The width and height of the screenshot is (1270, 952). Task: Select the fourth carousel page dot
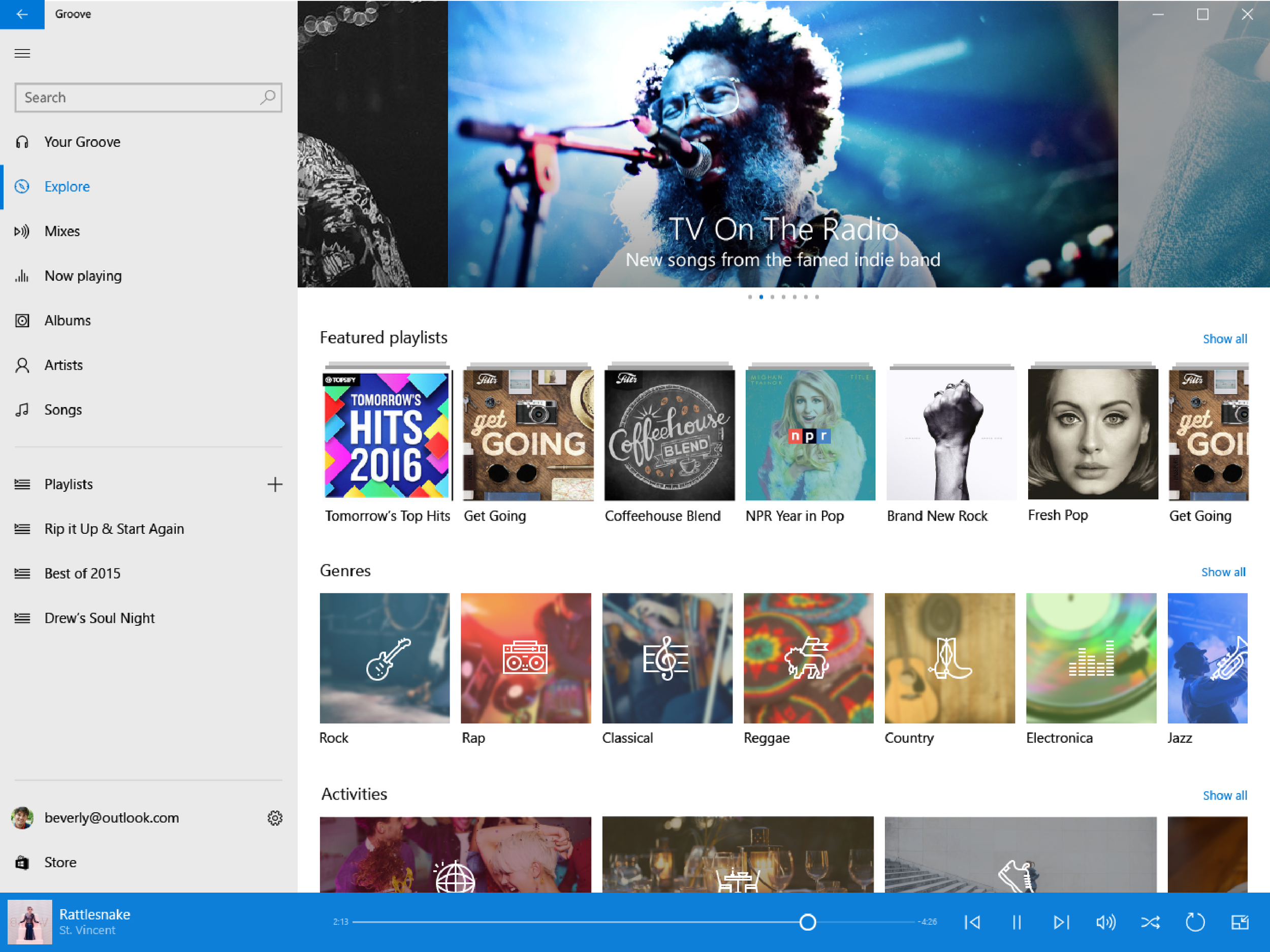coord(783,297)
